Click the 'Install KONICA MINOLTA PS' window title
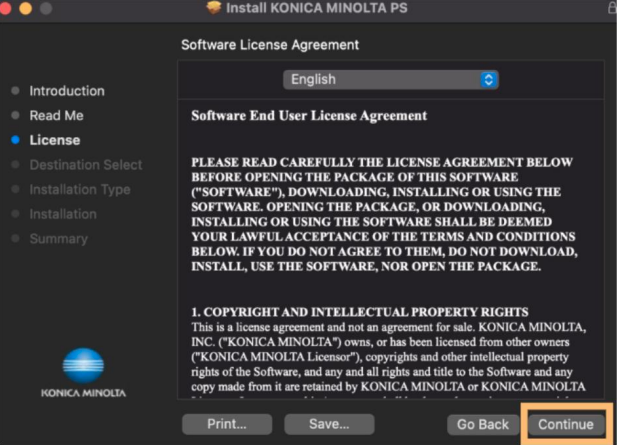This screenshot has height=445, width=617. [x=317, y=8]
